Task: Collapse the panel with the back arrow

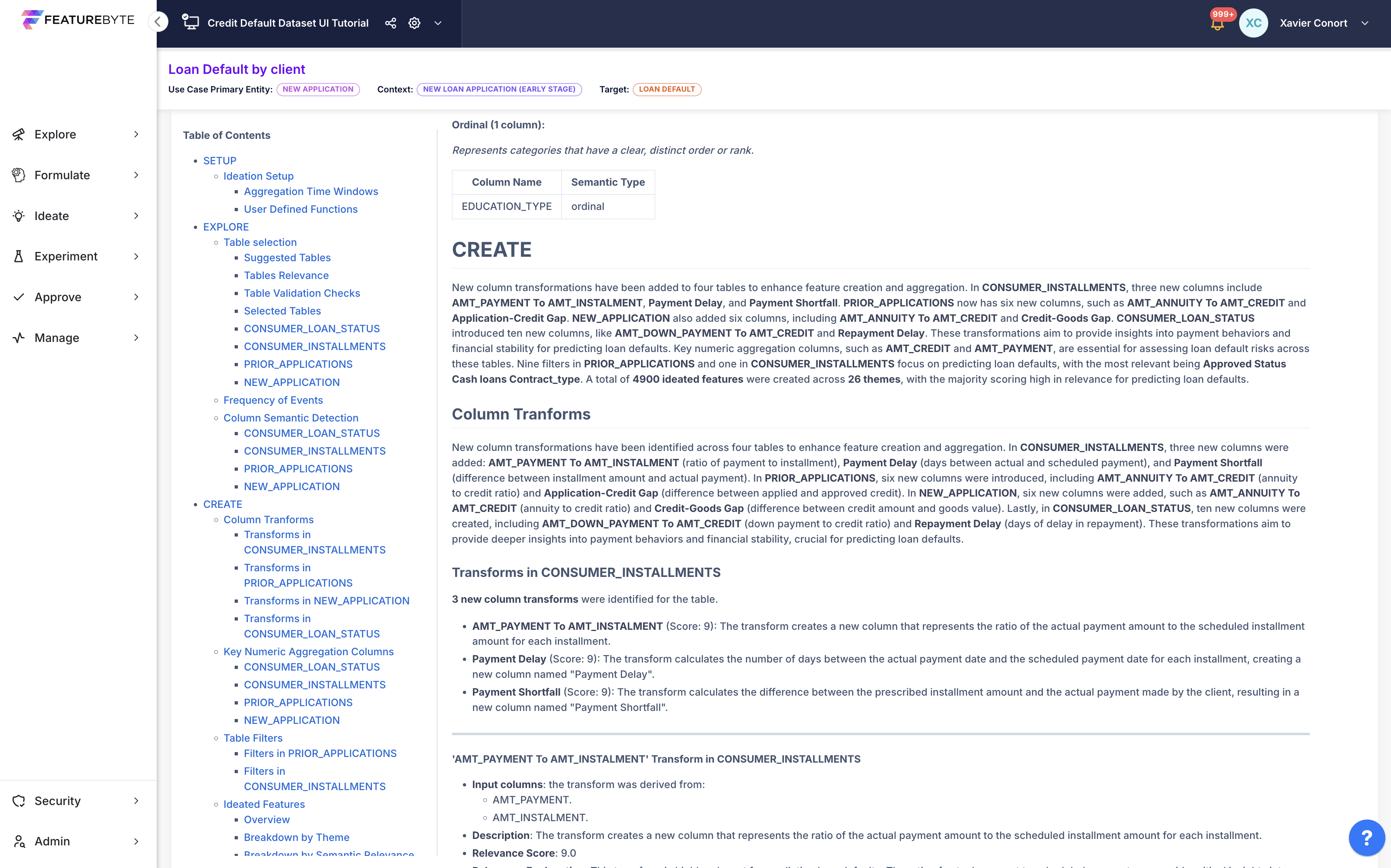Action: 158,22
